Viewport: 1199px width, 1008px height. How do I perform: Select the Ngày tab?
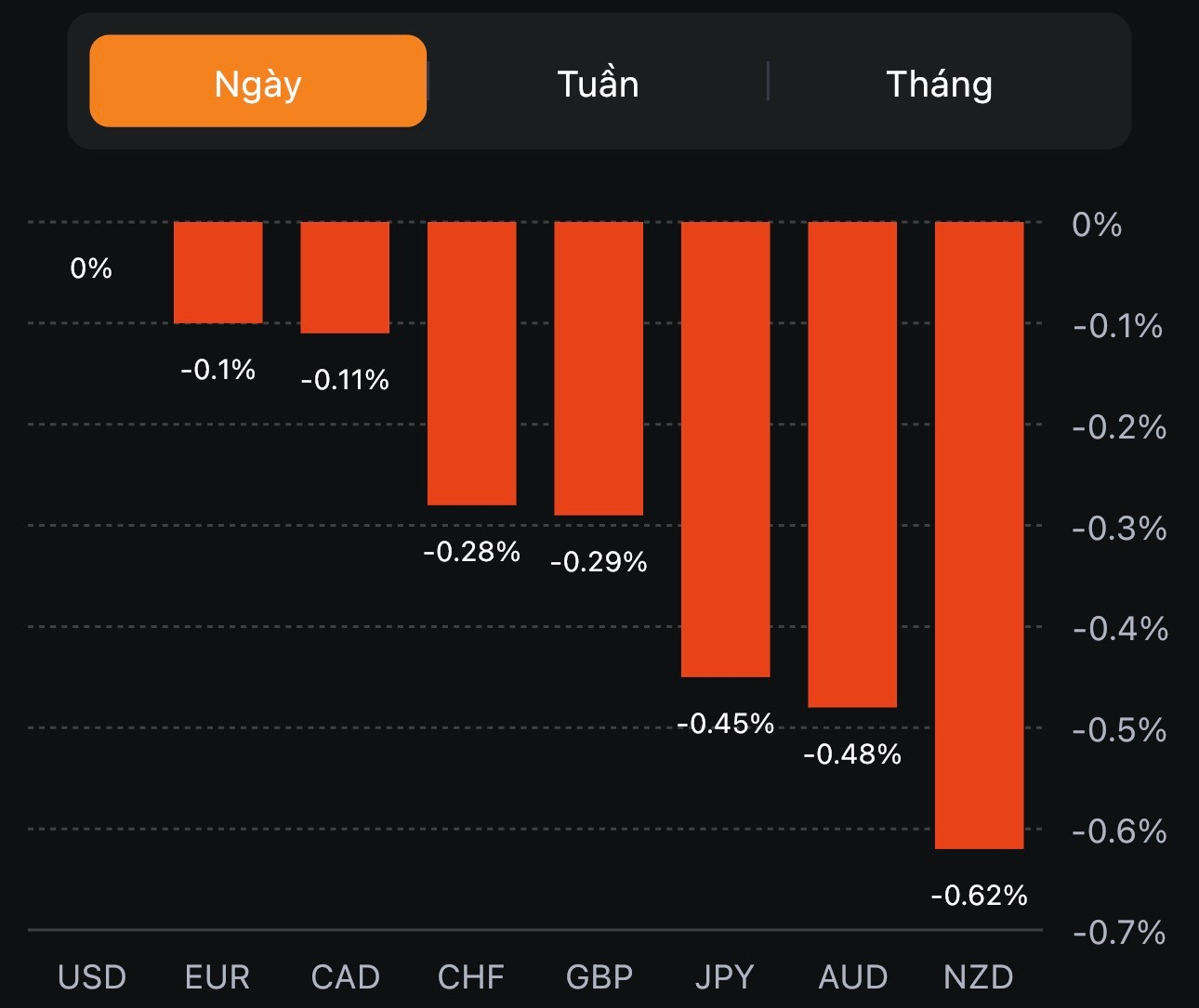(257, 82)
